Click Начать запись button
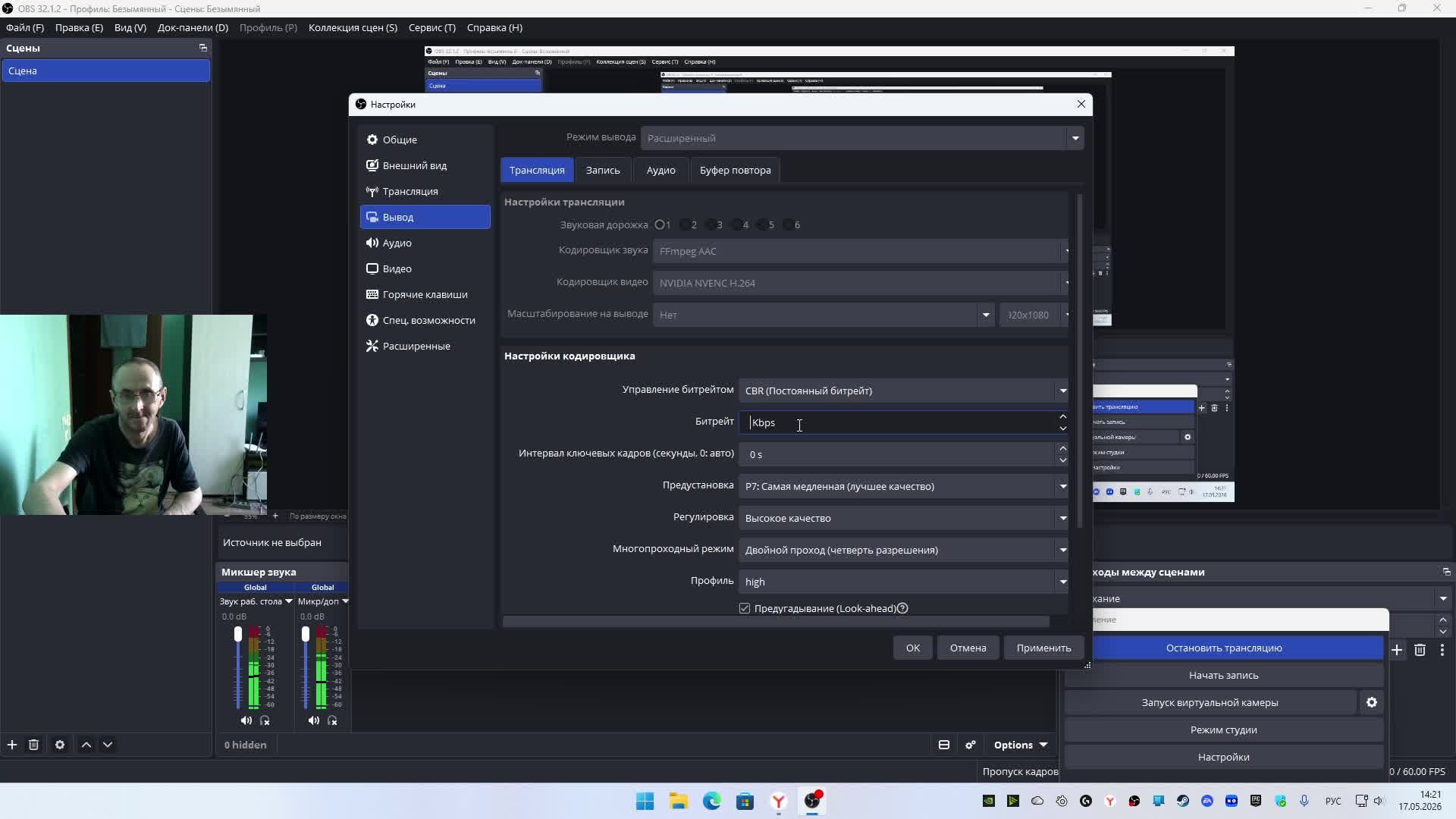Screen dimensions: 1456x819 tap(1224, 675)
